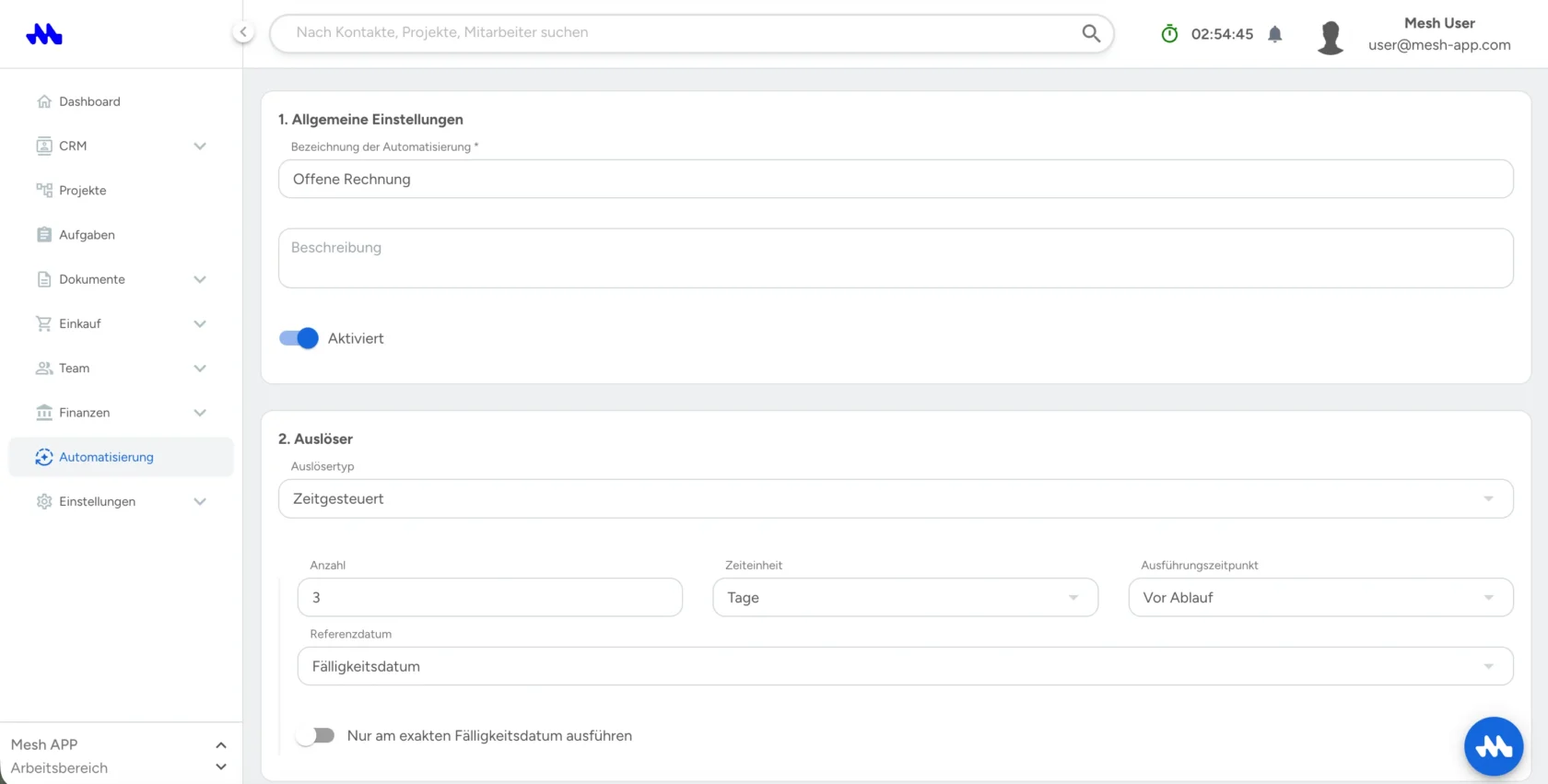The width and height of the screenshot is (1548, 784).
Task: Click the Einstellungen menu label
Action: coord(98,501)
